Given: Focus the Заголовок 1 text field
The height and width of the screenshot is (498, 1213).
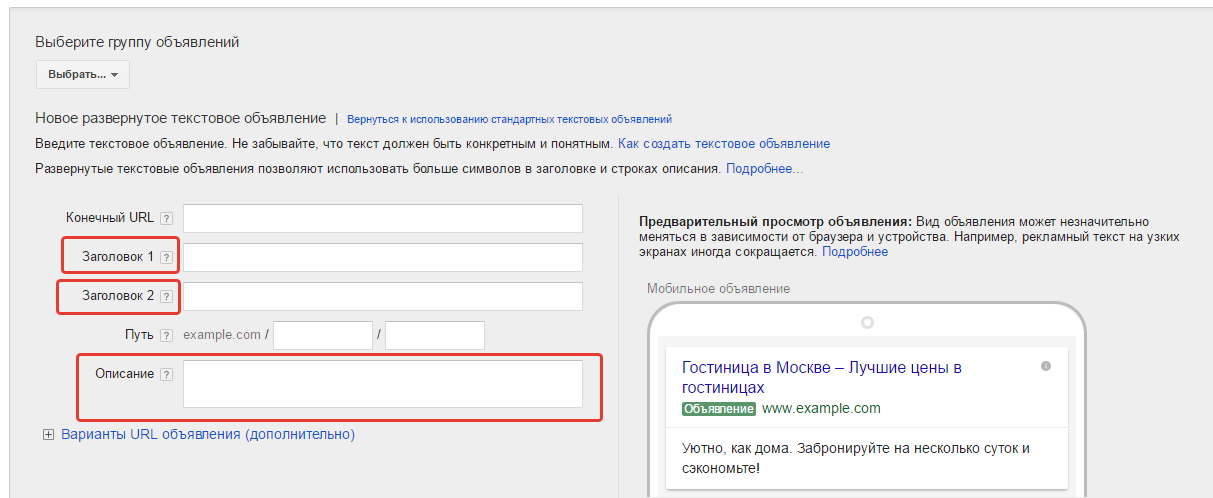Looking at the screenshot, I should click(382, 257).
